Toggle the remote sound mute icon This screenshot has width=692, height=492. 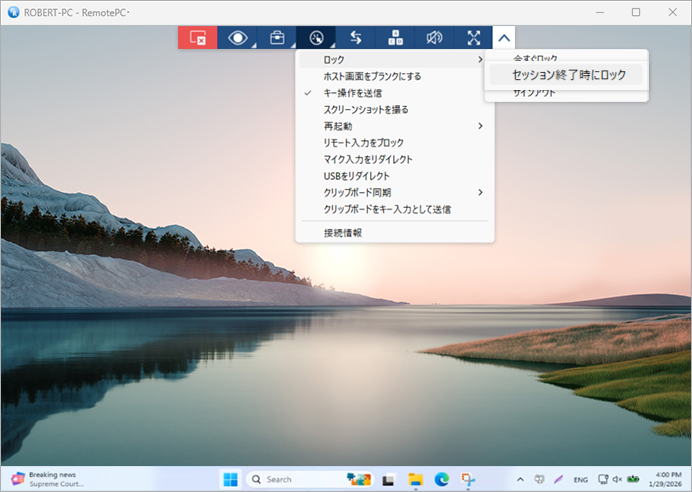(x=434, y=38)
